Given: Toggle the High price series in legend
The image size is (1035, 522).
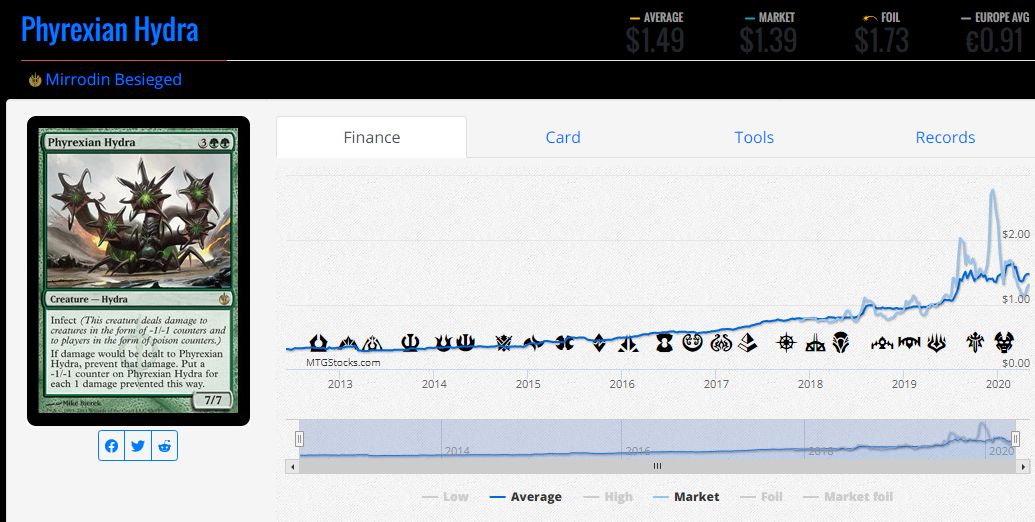Looking at the screenshot, I should (608, 497).
